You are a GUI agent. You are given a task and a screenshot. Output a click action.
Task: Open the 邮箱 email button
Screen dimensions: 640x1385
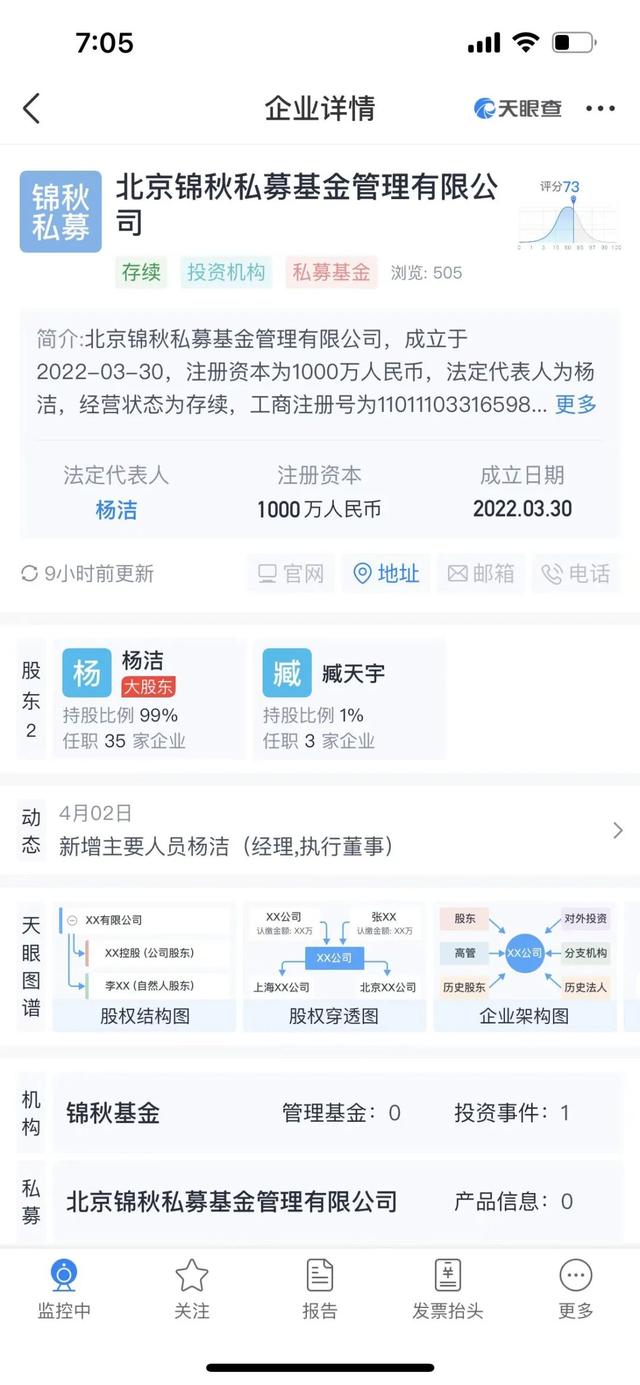(481, 574)
